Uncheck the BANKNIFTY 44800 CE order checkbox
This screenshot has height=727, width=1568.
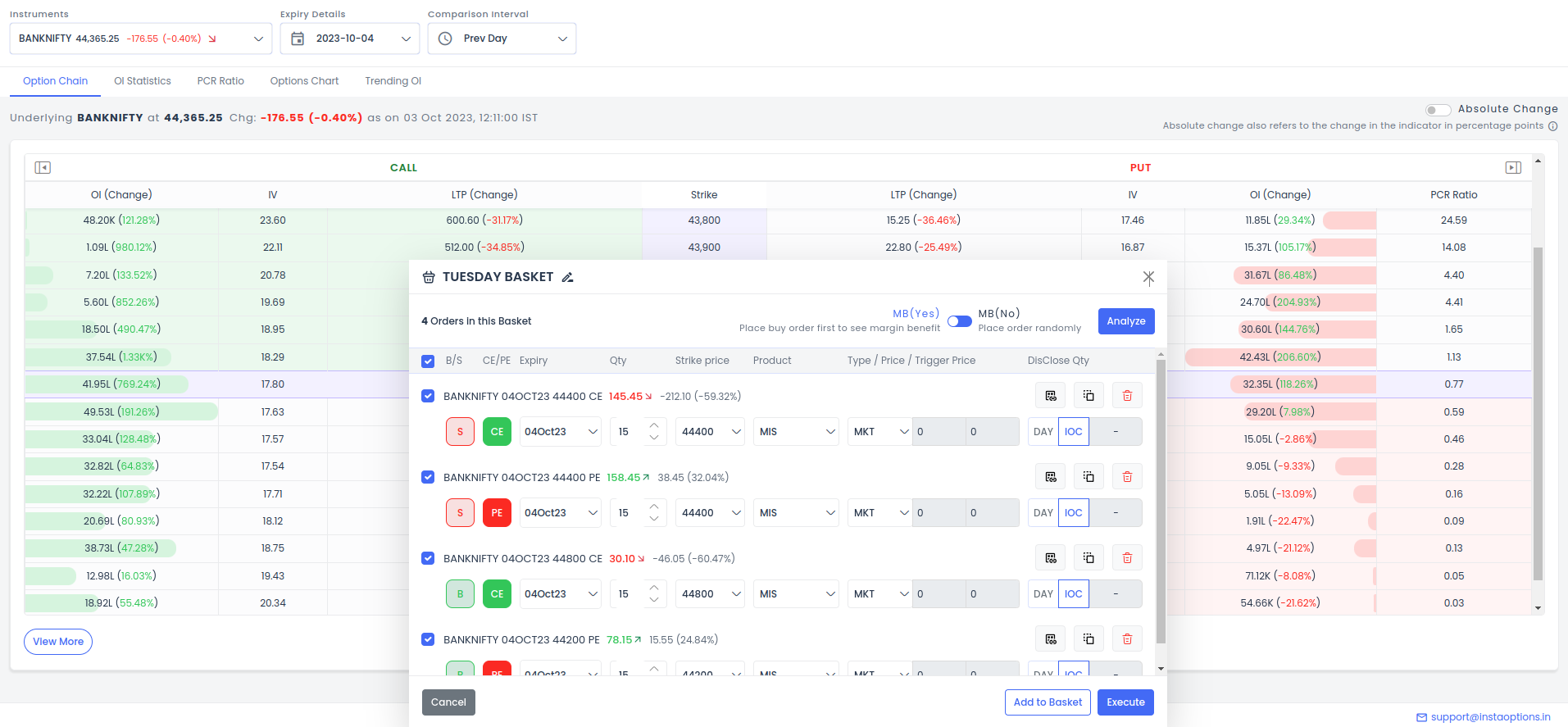[428, 558]
